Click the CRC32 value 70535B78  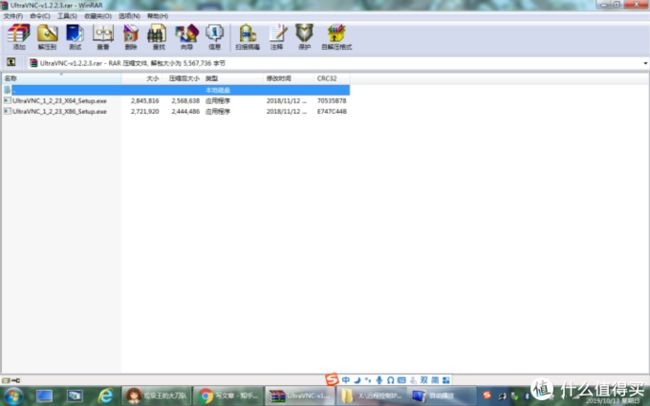[x=332, y=101]
